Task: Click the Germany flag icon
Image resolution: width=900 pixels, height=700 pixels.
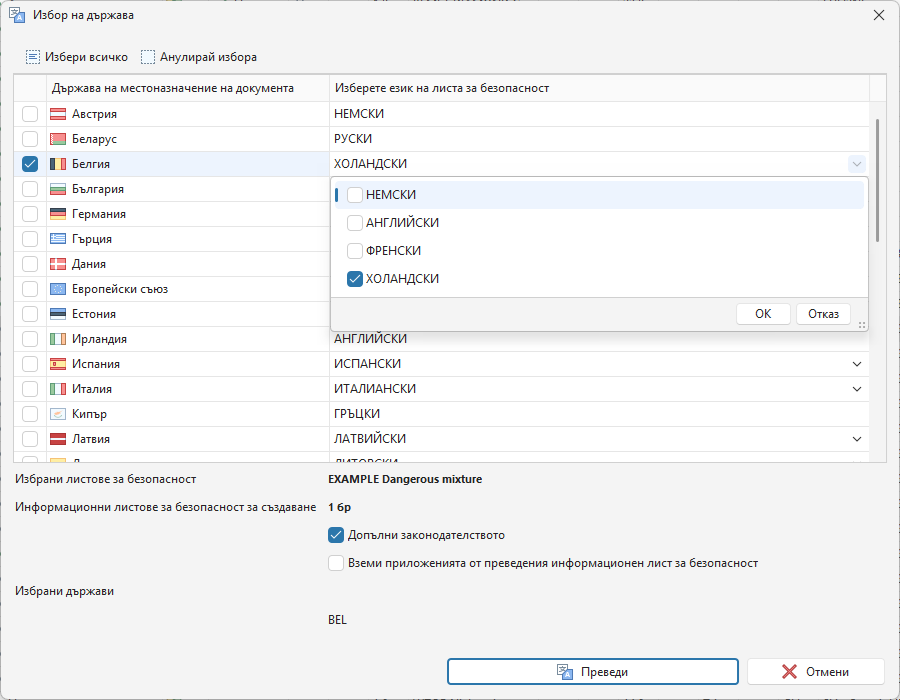Action: tap(58, 214)
